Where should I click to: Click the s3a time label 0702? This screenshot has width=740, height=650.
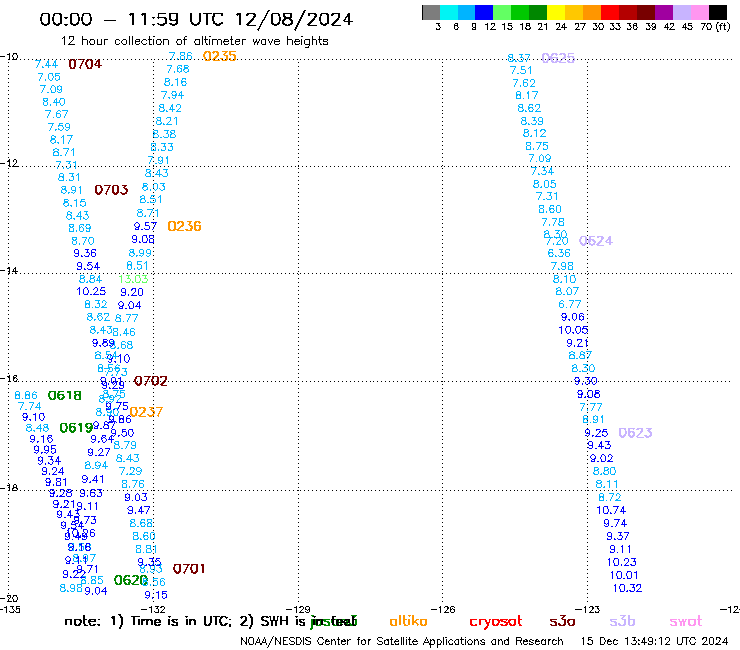pos(151,380)
